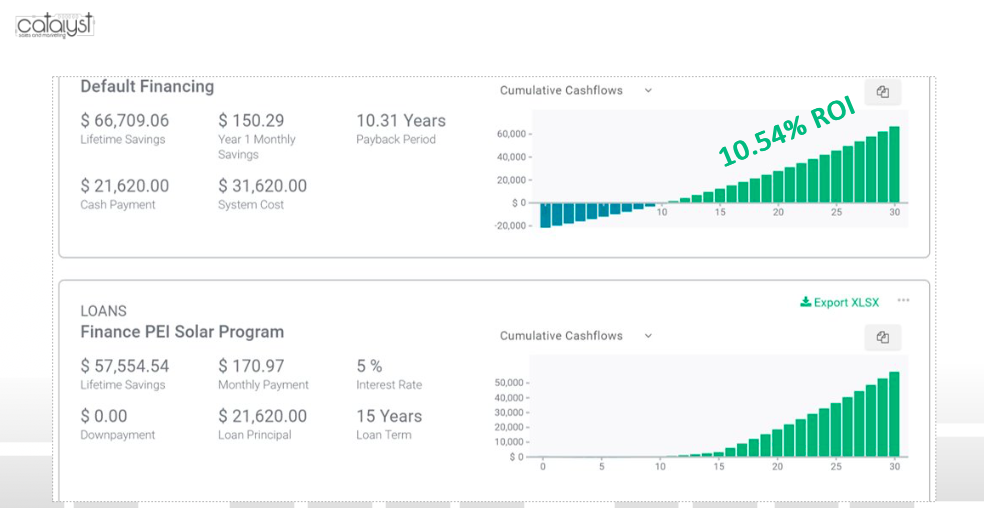
Task: Click the $66,709.06 Lifetime Savings value
Action: (125, 121)
